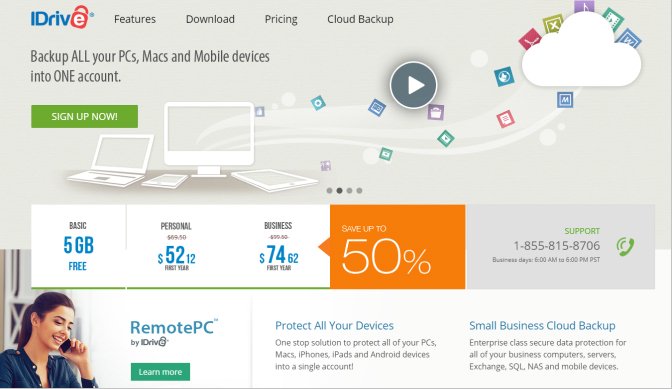The image size is (672, 389).
Task: Click the purple shopping bag icon
Action: coord(435,112)
